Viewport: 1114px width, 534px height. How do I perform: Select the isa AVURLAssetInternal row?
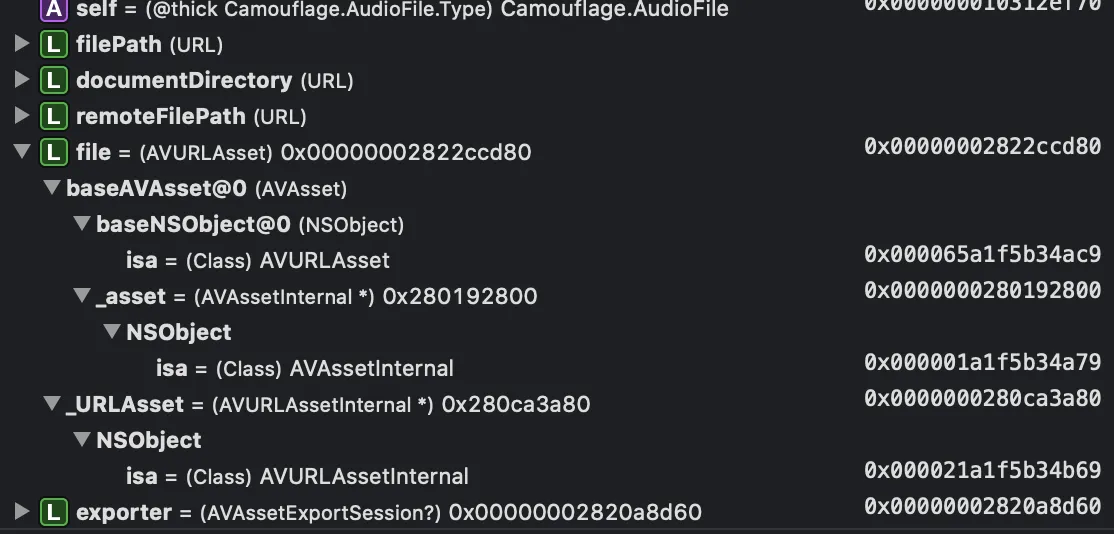click(x=297, y=477)
